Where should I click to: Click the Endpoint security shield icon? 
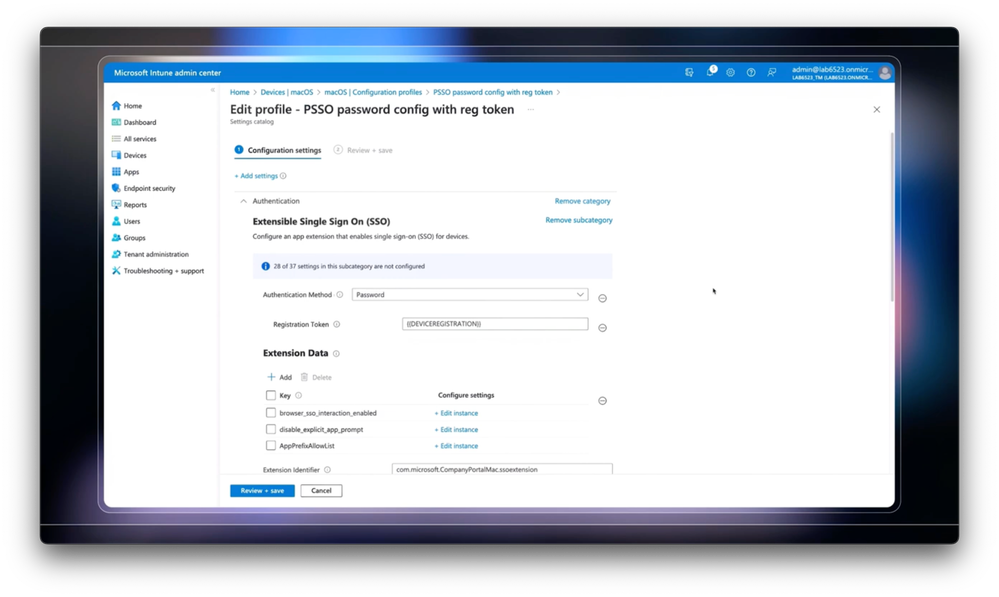tap(116, 188)
